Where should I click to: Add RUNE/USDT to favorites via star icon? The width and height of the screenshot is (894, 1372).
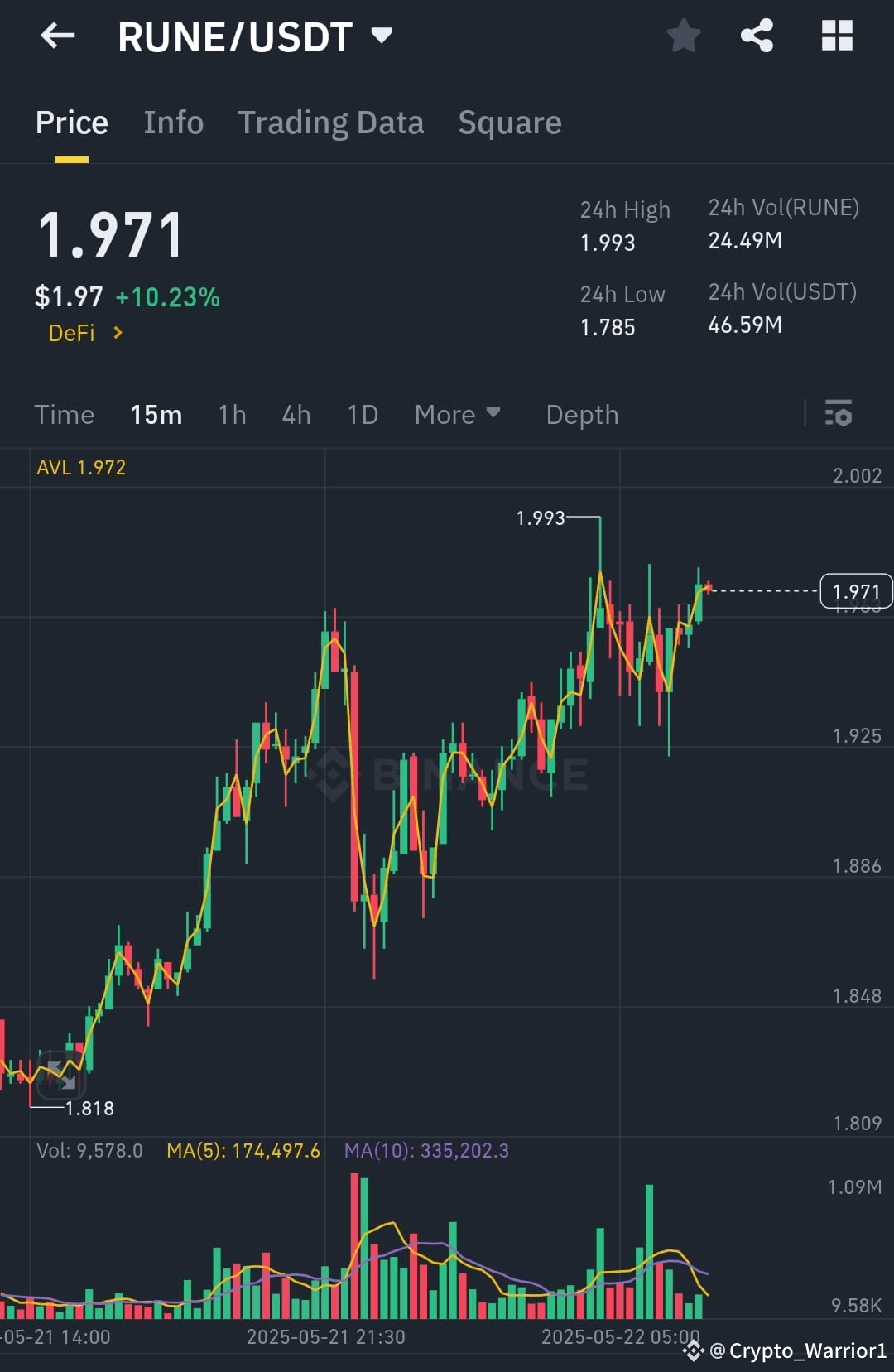pos(683,36)
